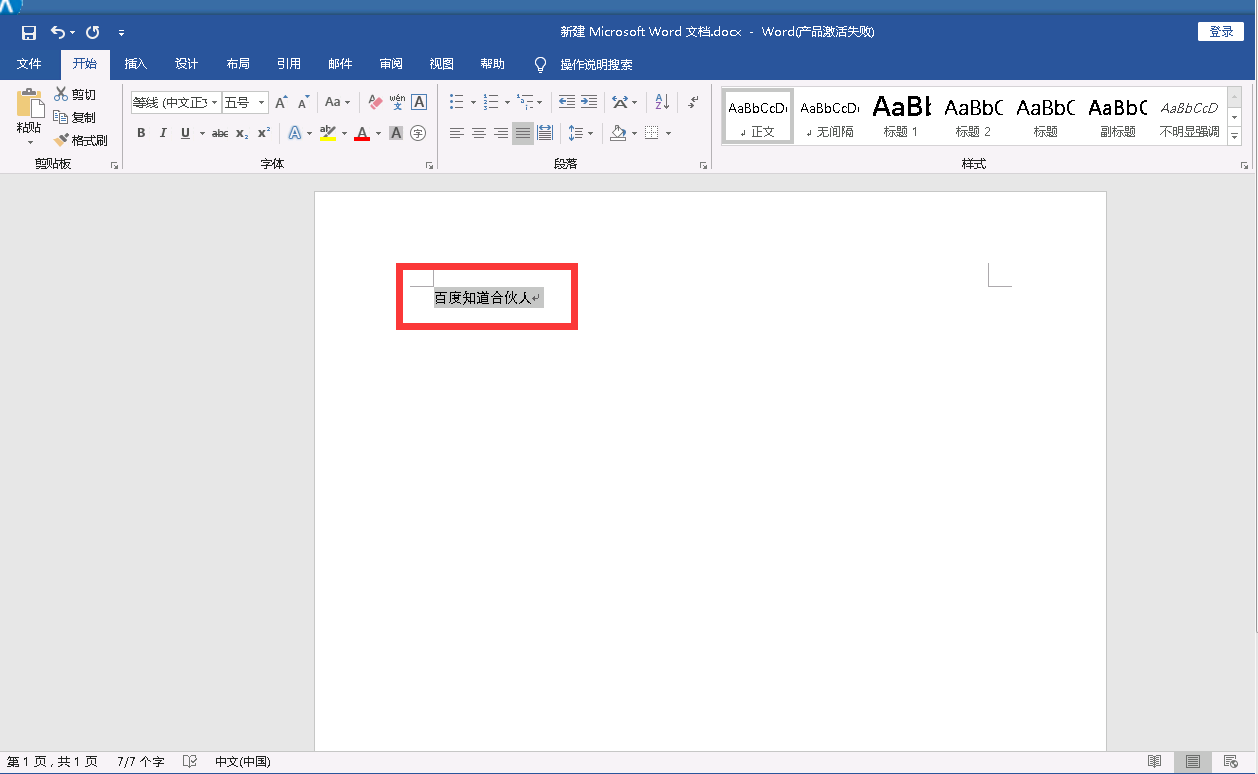Toggle subscript formatting
The width and height of the screenshot is (1258, 774).
[x=242, y=133]
